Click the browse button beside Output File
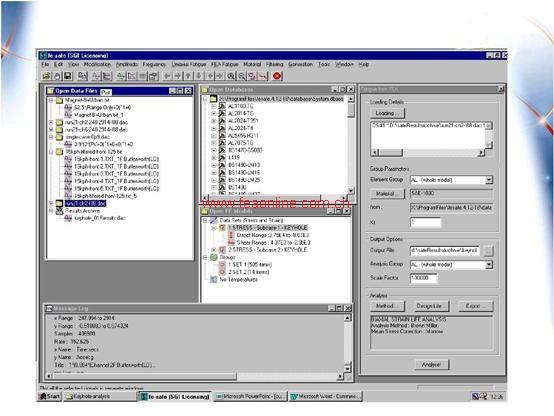The height and width of the screenshot is (416, 554). [x=488, y=251]
